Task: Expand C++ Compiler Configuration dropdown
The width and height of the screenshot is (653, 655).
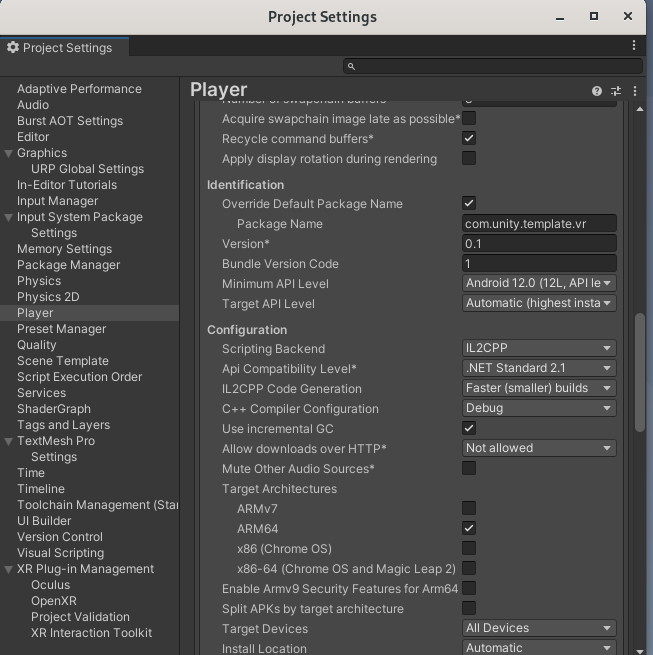Action: (x=539, y=408)
